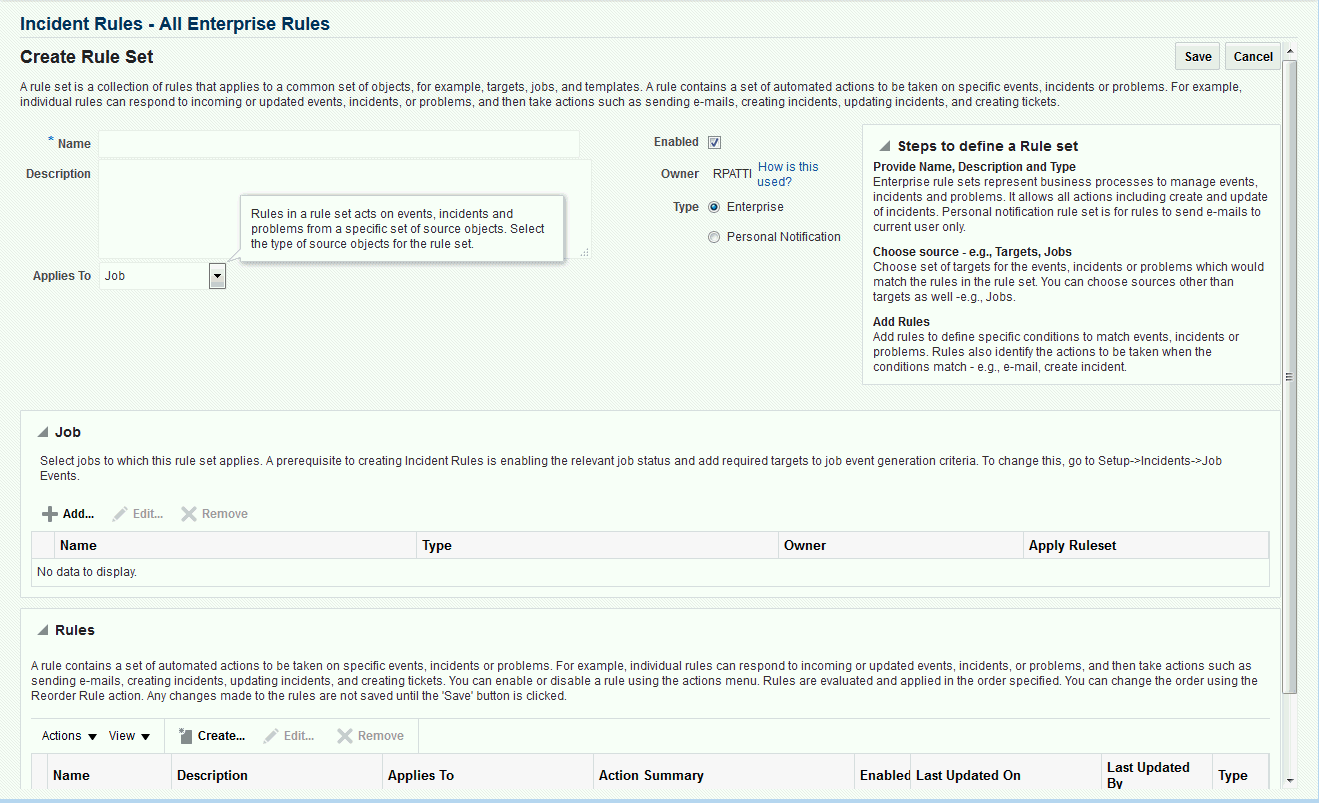Click the 'Provide Name, Description and Type' heading
Screen dimensions: 1319x803
(974, 167)
